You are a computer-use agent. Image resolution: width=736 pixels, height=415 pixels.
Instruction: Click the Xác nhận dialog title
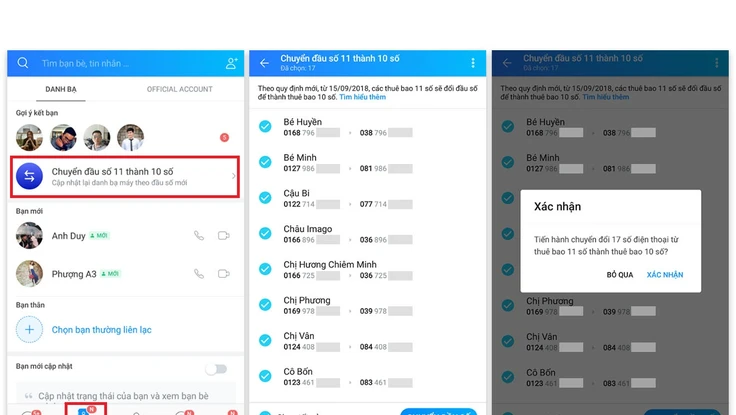click(557, 207)
